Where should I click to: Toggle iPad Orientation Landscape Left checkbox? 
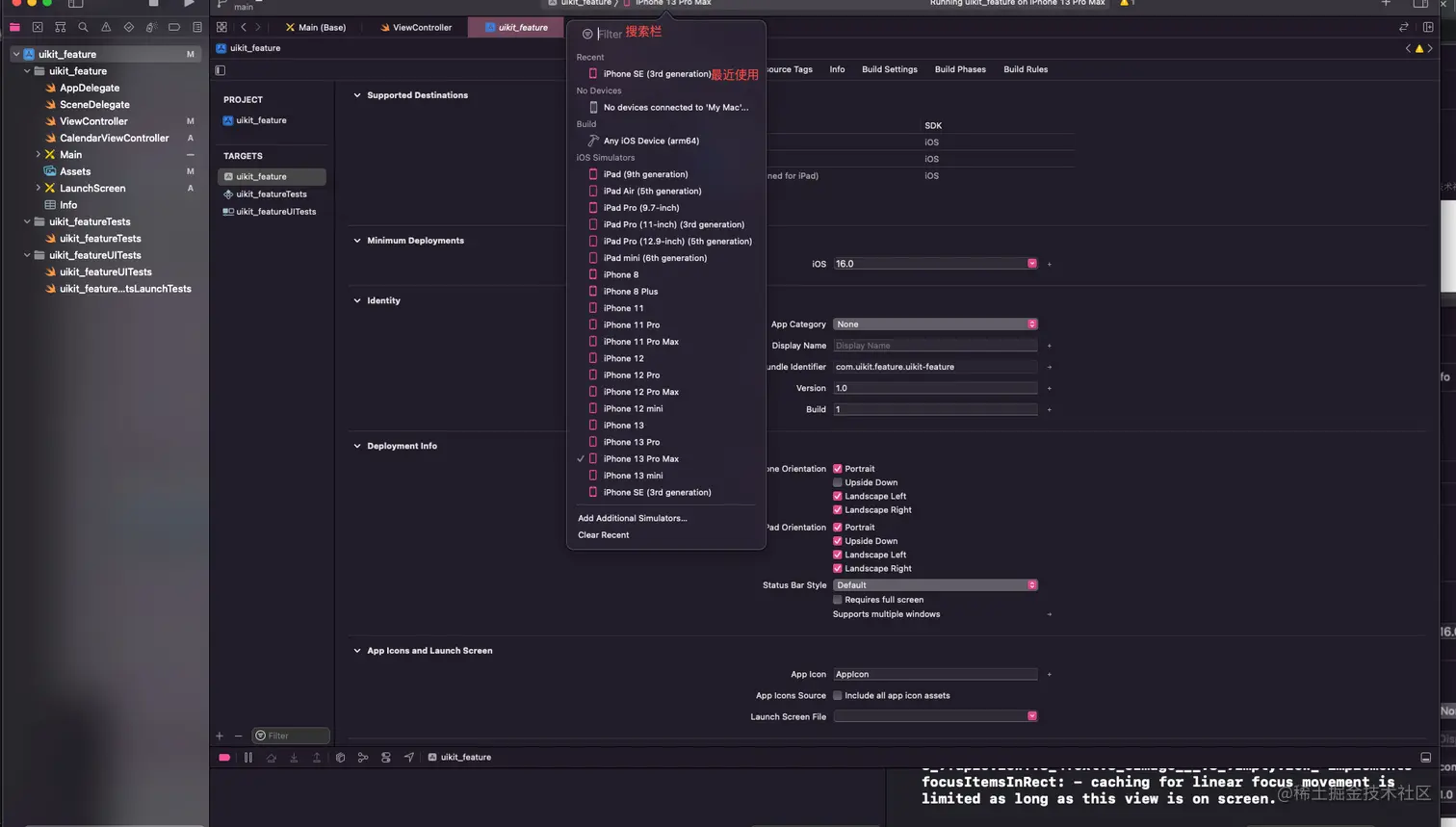click(838, 555)
